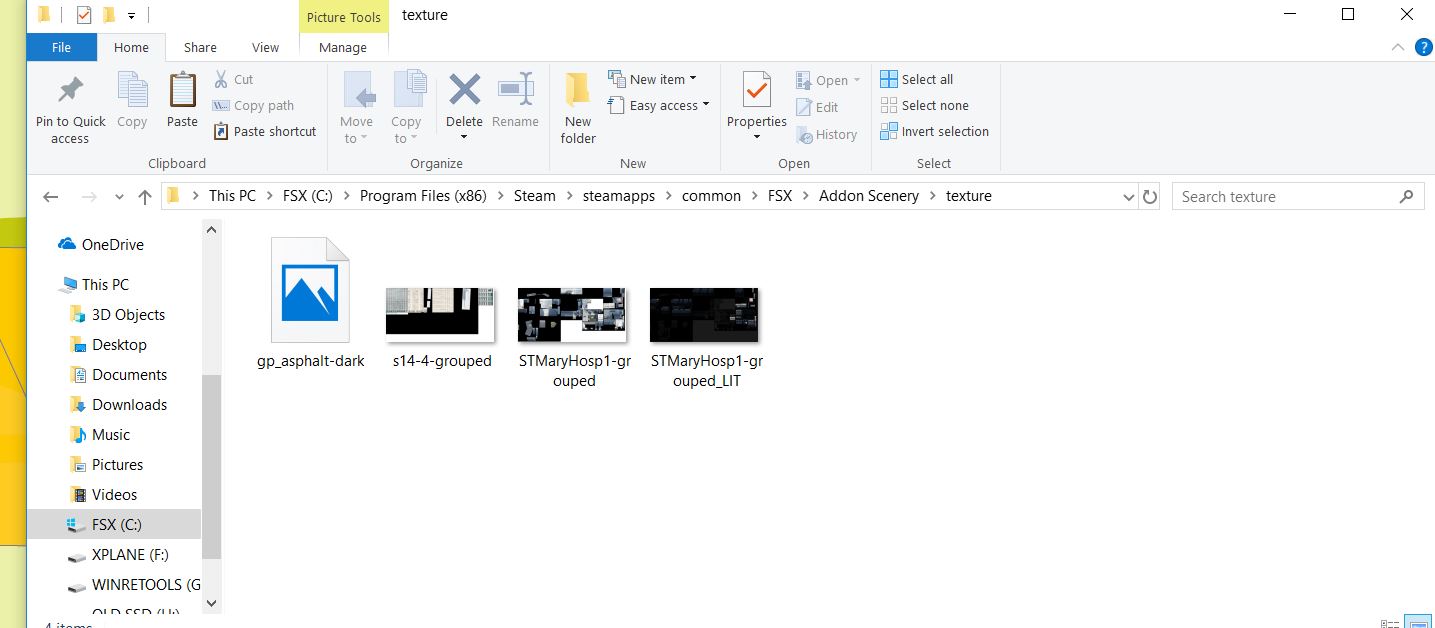Refresh the folder with address bar icon

tap(1150, 197)
